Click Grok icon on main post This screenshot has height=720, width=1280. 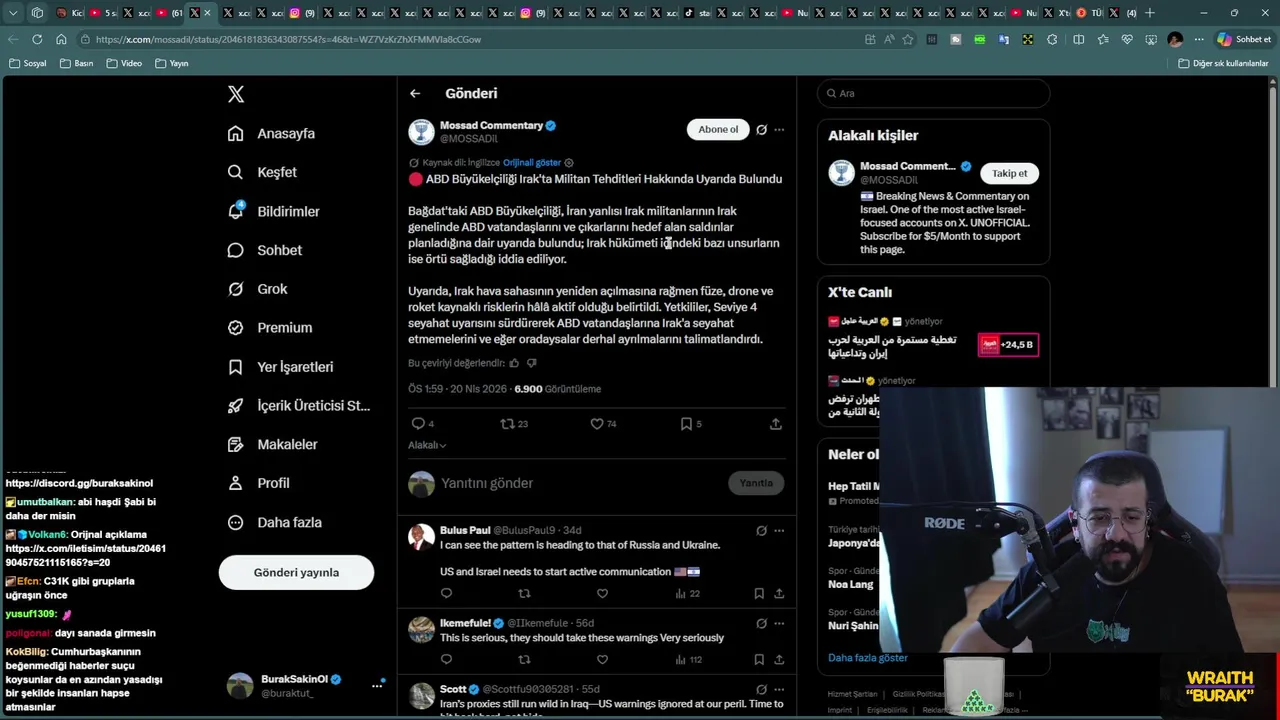point(761,129)
